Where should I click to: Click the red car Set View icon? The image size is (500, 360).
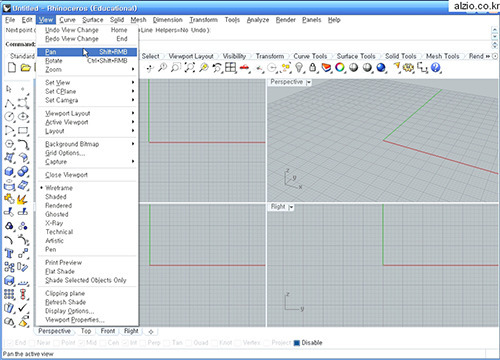[x=245, y=68]
